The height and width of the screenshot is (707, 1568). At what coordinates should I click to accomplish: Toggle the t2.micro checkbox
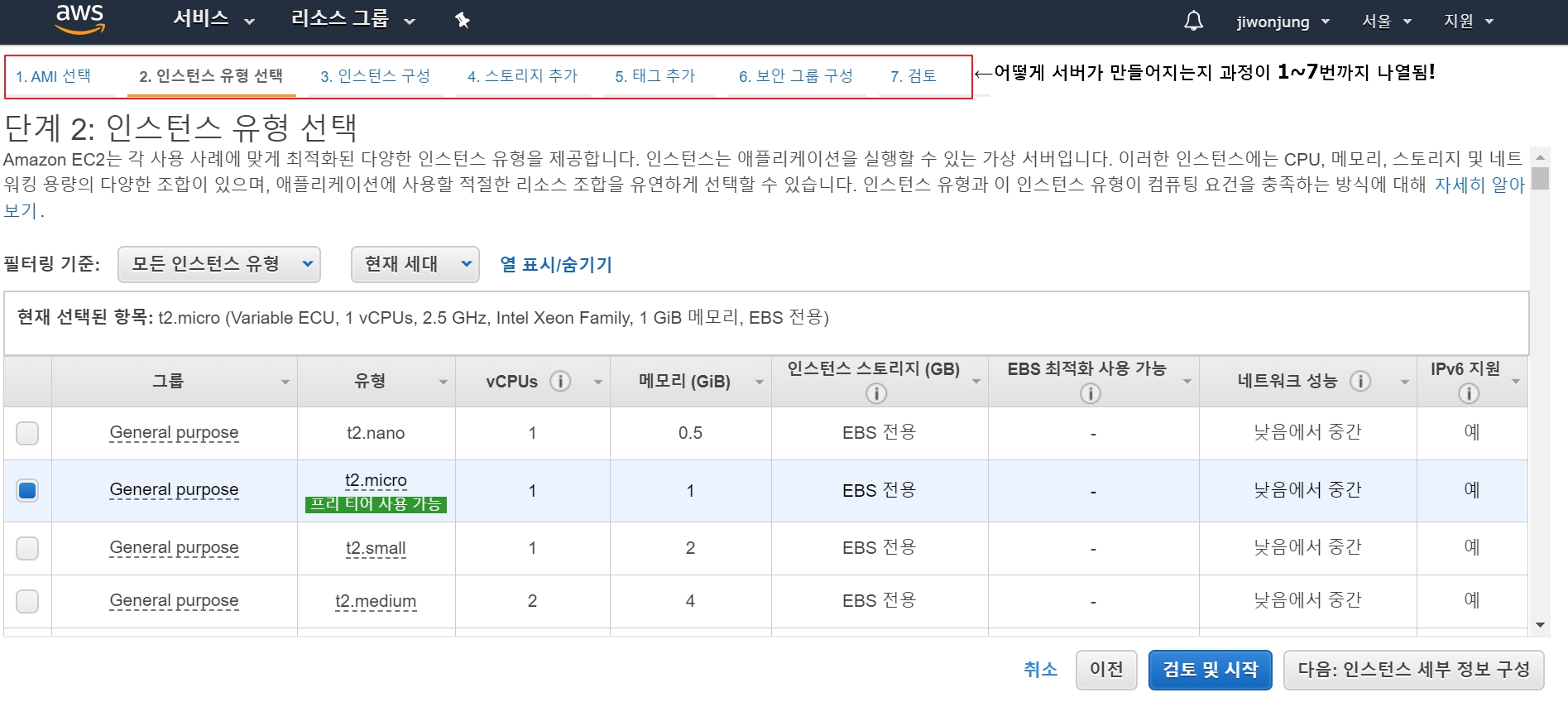pos(27,490)
